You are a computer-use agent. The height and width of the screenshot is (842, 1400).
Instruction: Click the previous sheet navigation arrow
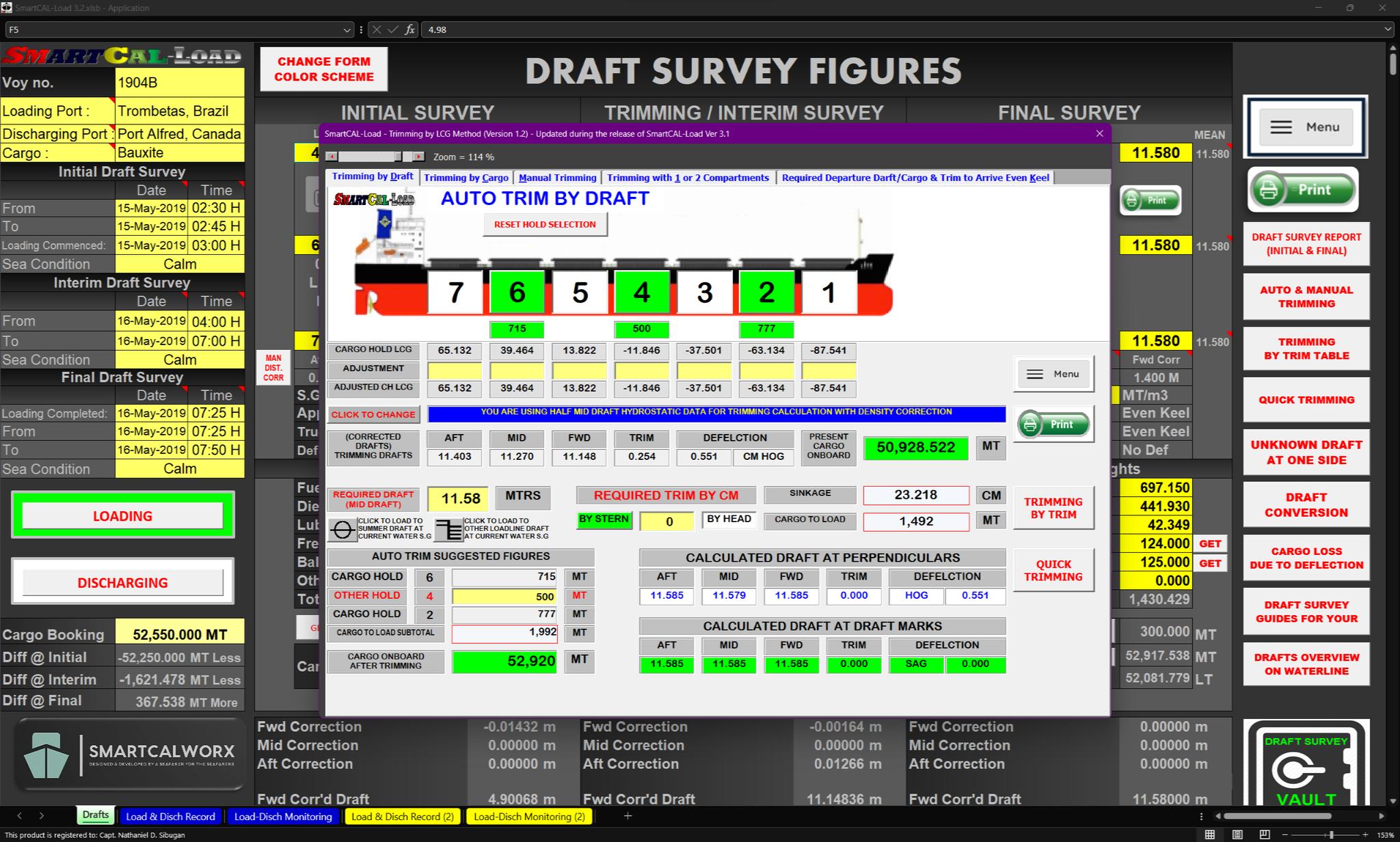(19, 816)
